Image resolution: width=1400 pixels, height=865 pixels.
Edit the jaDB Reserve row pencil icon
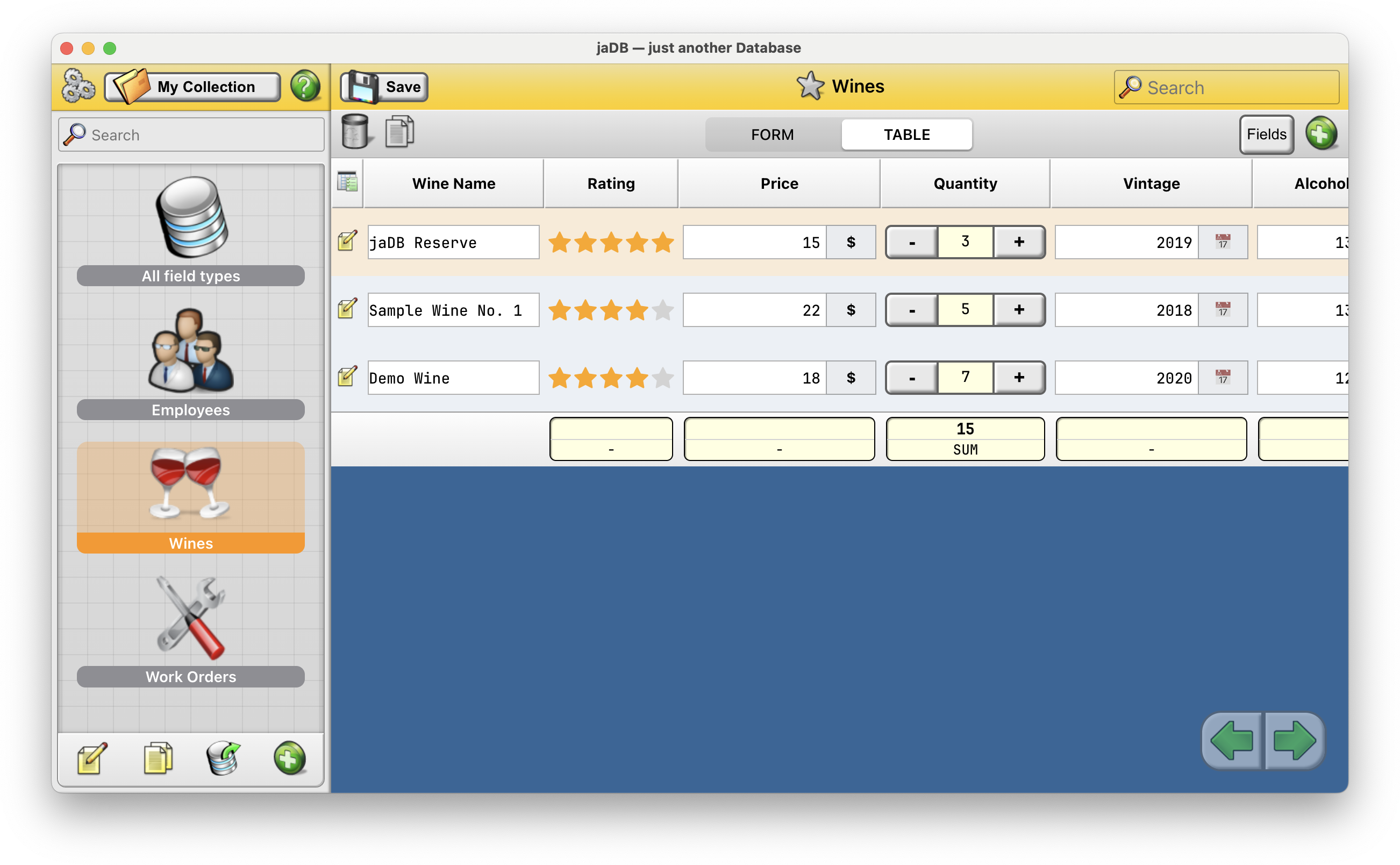[347, 241]
